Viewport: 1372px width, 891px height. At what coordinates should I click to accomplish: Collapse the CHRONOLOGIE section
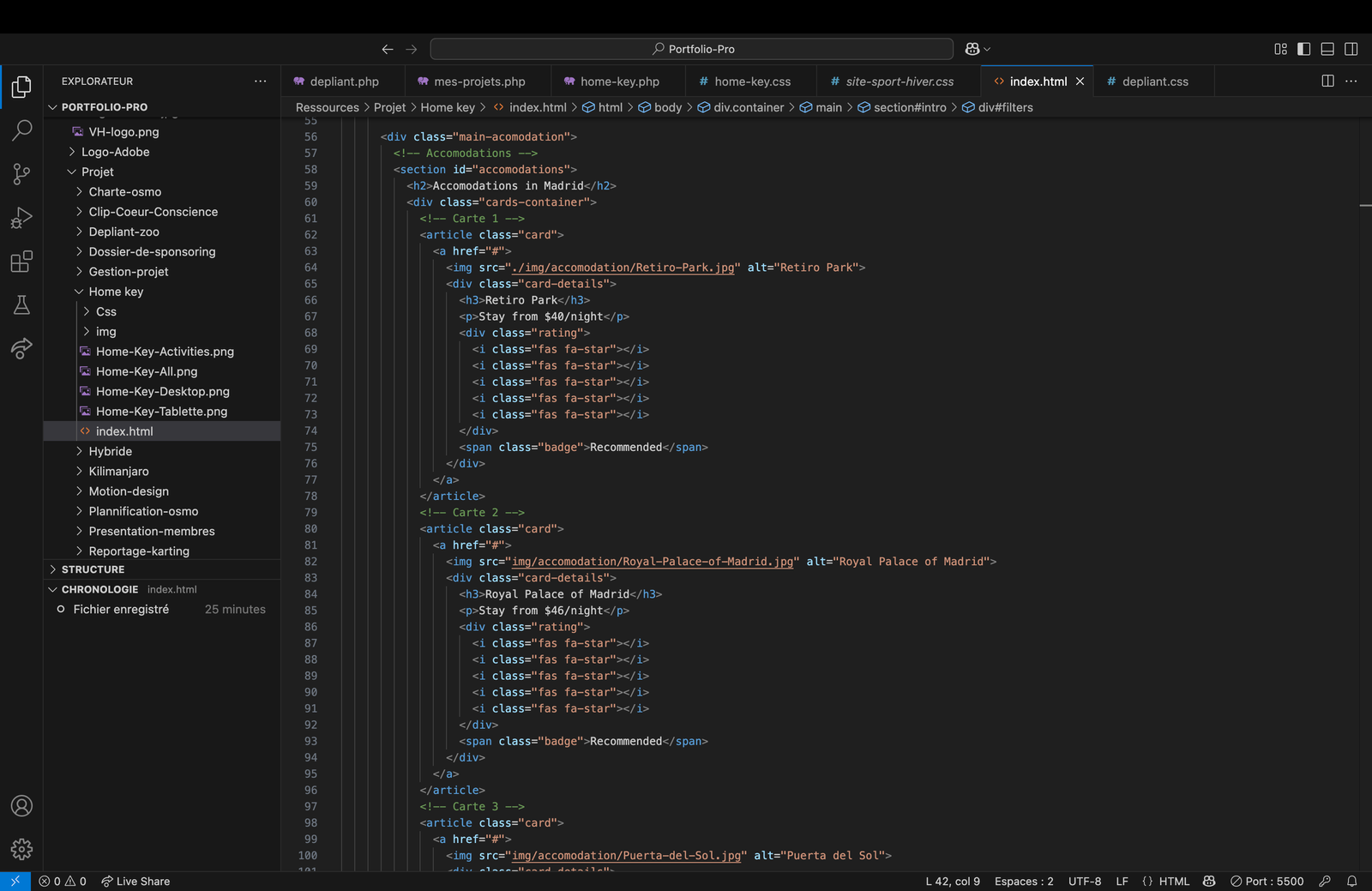(x=162, y=589)
